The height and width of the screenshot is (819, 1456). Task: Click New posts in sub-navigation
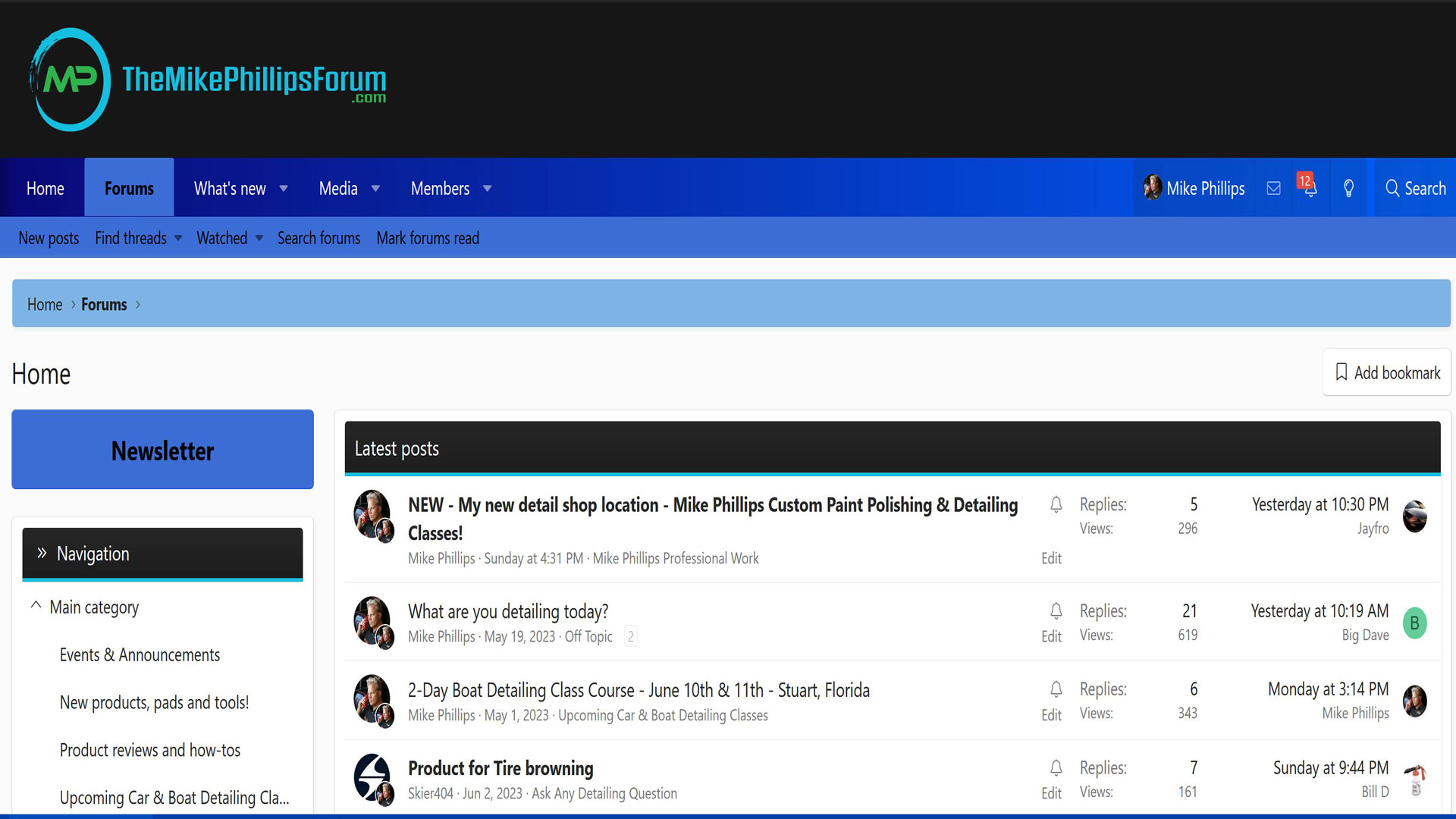(49, 238)
